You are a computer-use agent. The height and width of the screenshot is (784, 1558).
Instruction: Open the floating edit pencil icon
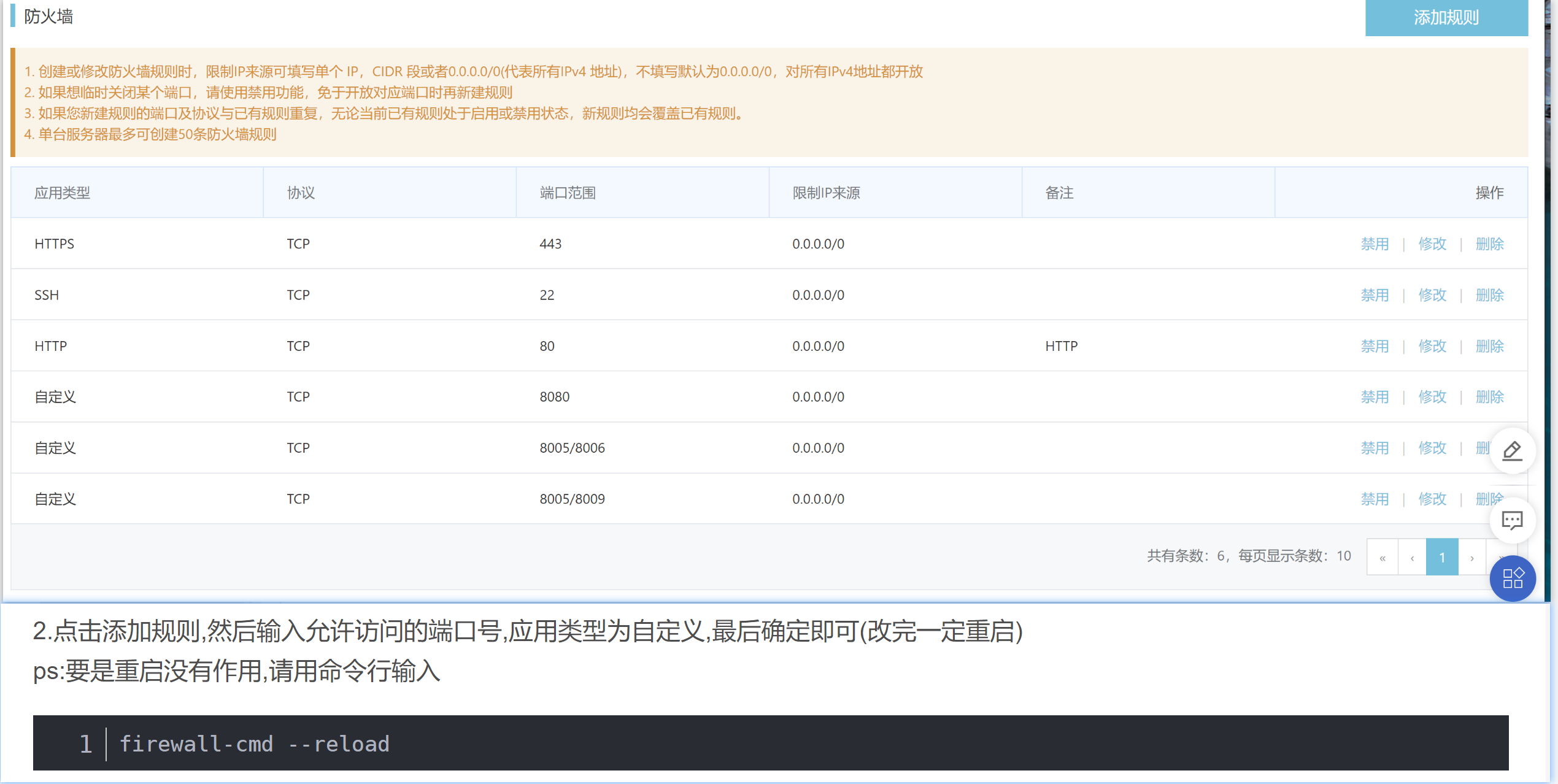(x=1513, y=451)
